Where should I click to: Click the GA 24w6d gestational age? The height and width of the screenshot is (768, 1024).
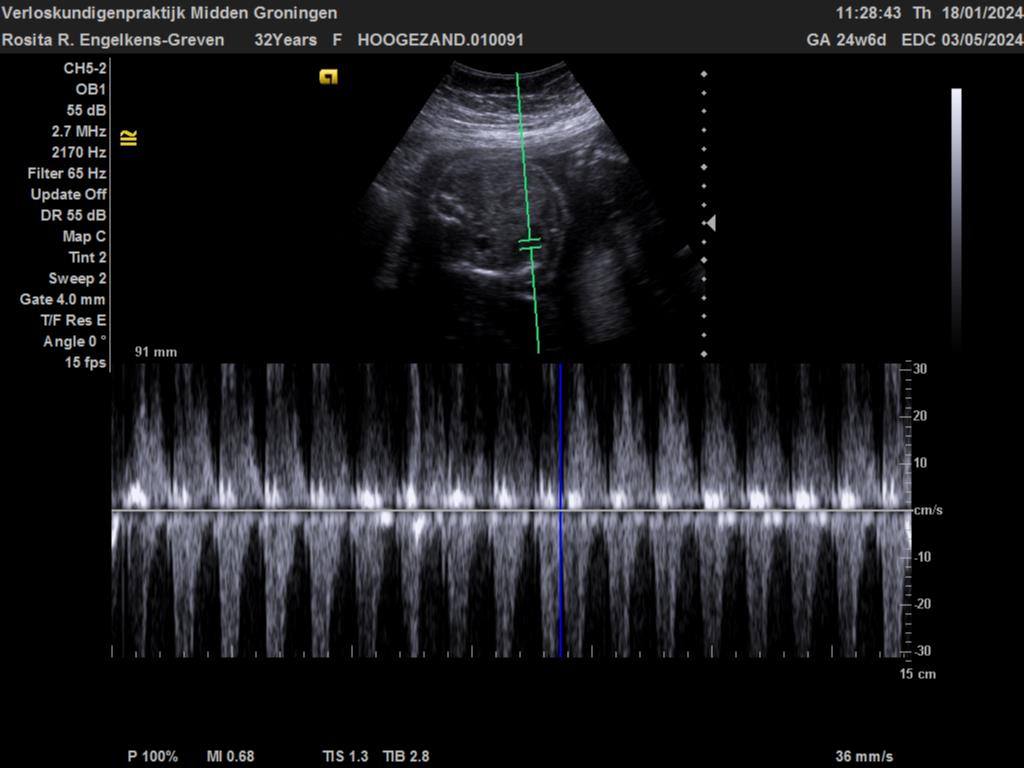click(x=846, y=40)
